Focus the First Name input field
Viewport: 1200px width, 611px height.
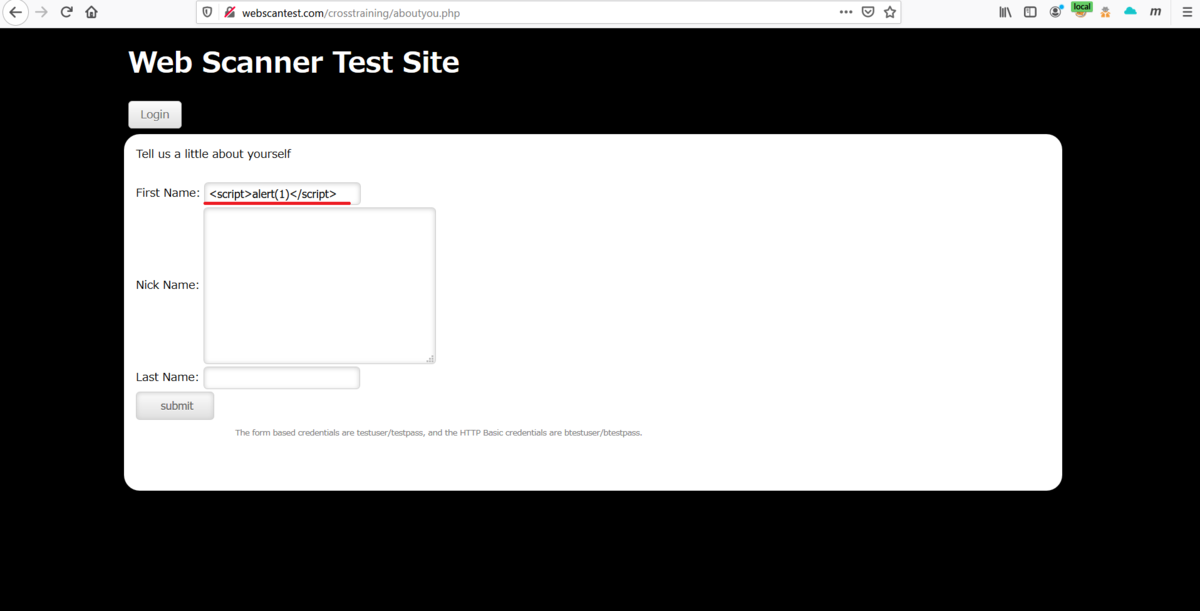pos(282,193)
